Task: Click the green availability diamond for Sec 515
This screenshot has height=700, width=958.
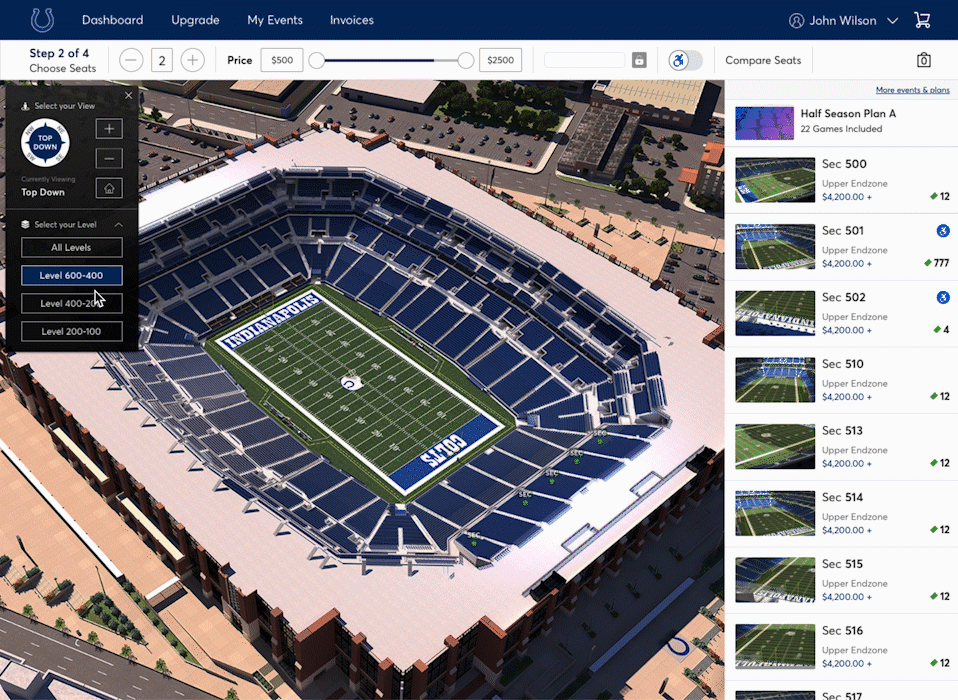Action: (934, 596)
